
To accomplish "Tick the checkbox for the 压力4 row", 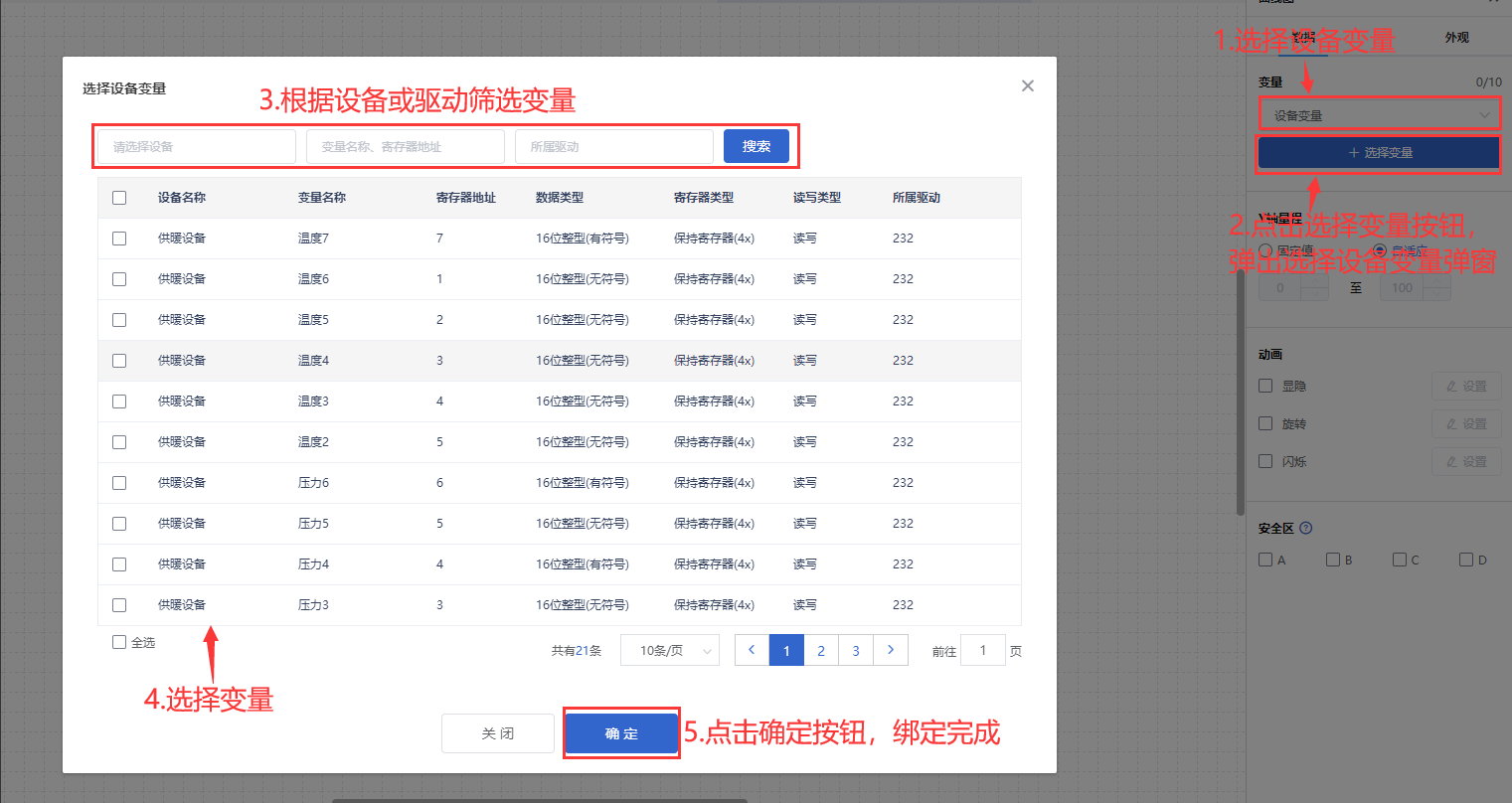I will (x=119, y=564).
